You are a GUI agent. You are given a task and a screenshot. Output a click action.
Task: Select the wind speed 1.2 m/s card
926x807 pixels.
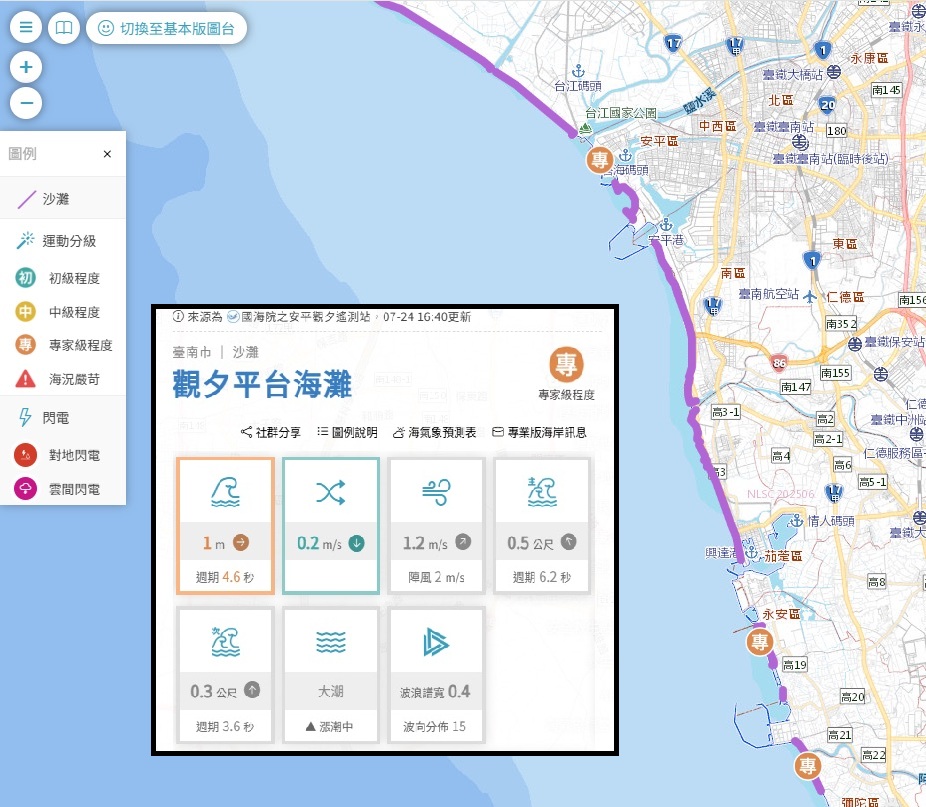click(x=437, y=525)
